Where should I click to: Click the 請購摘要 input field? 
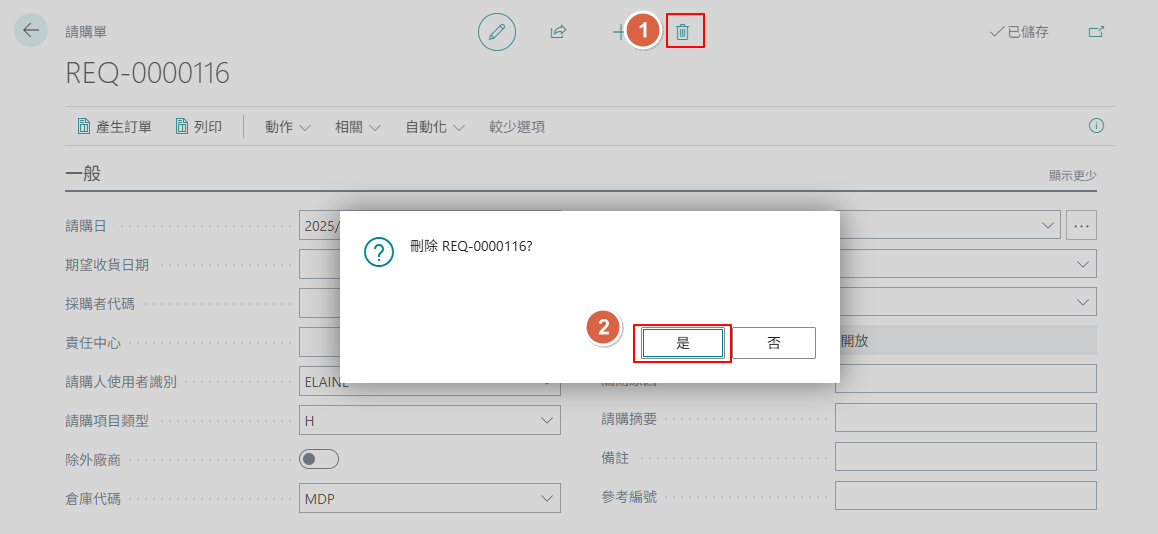965,418
